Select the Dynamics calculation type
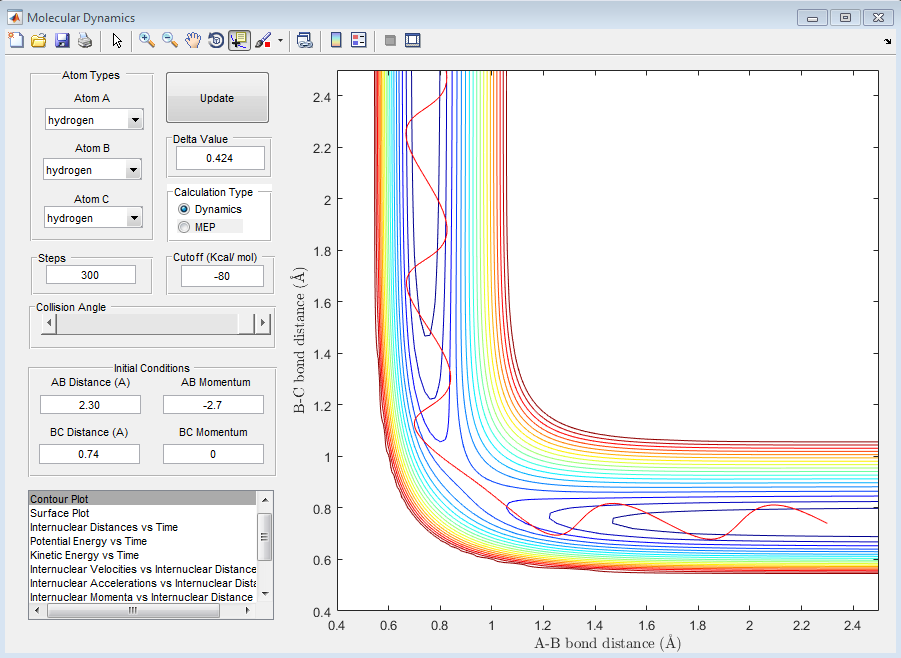Viewport: 901px width, 658px height. click(184, 209)
